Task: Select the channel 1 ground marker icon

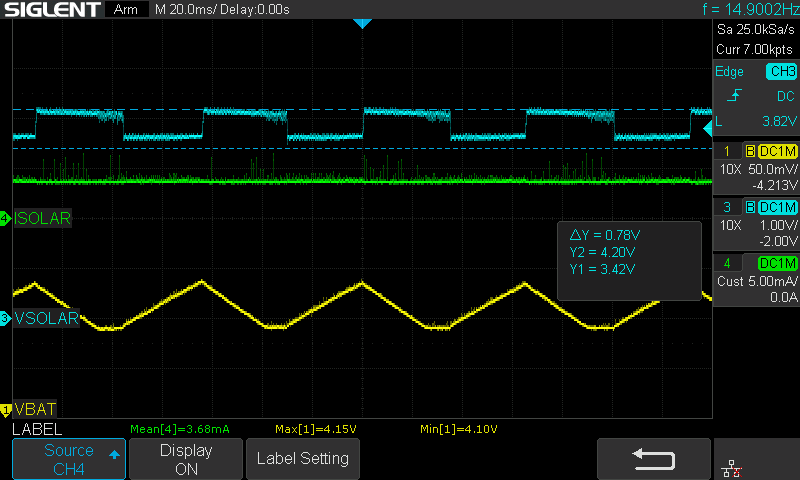Action: coord(5,409)
